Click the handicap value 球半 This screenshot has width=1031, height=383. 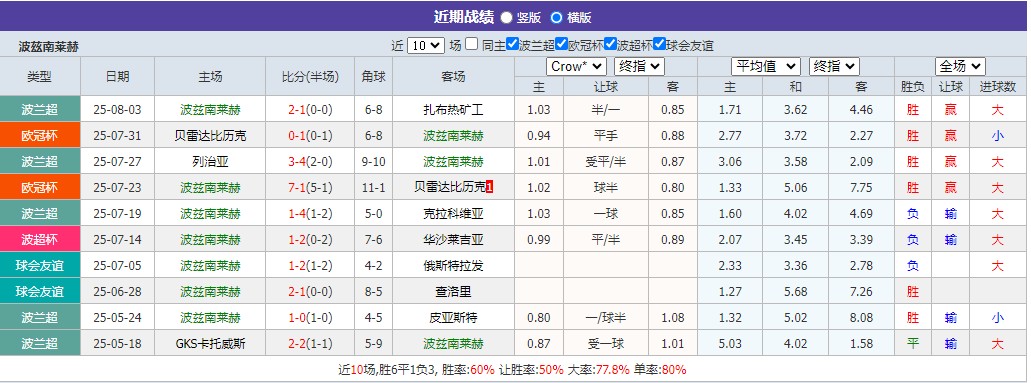click(x=606, y=188)
